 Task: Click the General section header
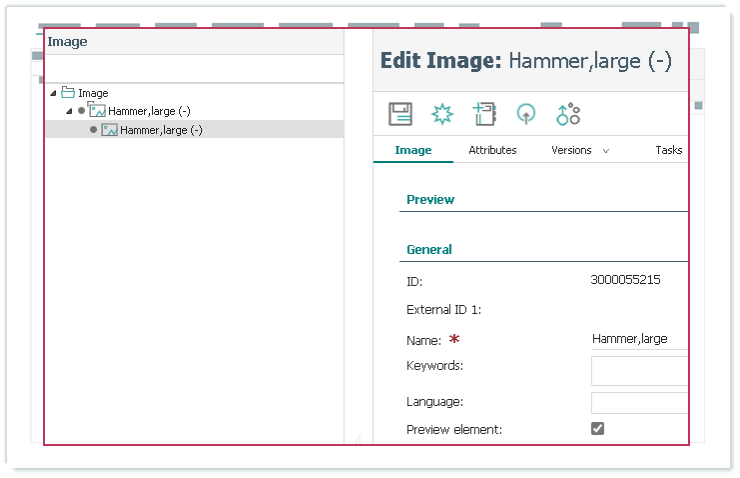pyautogui.click(x=429, y=250)
